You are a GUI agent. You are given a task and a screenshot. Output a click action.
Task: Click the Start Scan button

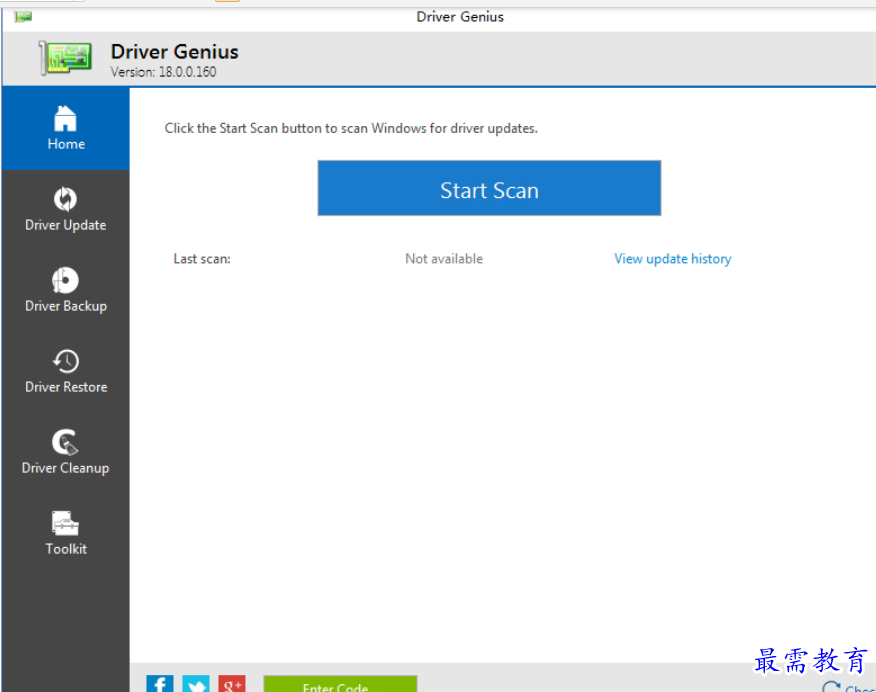click(489, 188)
